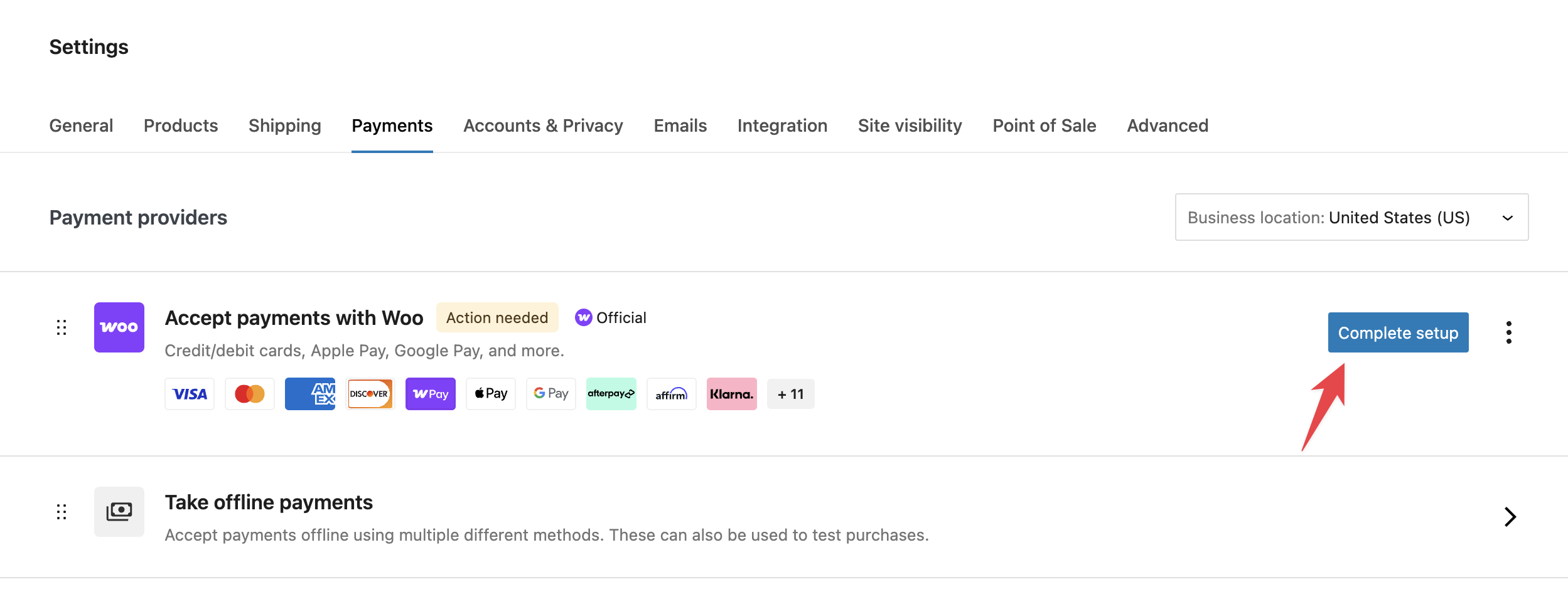Click the Klarna payment icon

tap(732, 394)
